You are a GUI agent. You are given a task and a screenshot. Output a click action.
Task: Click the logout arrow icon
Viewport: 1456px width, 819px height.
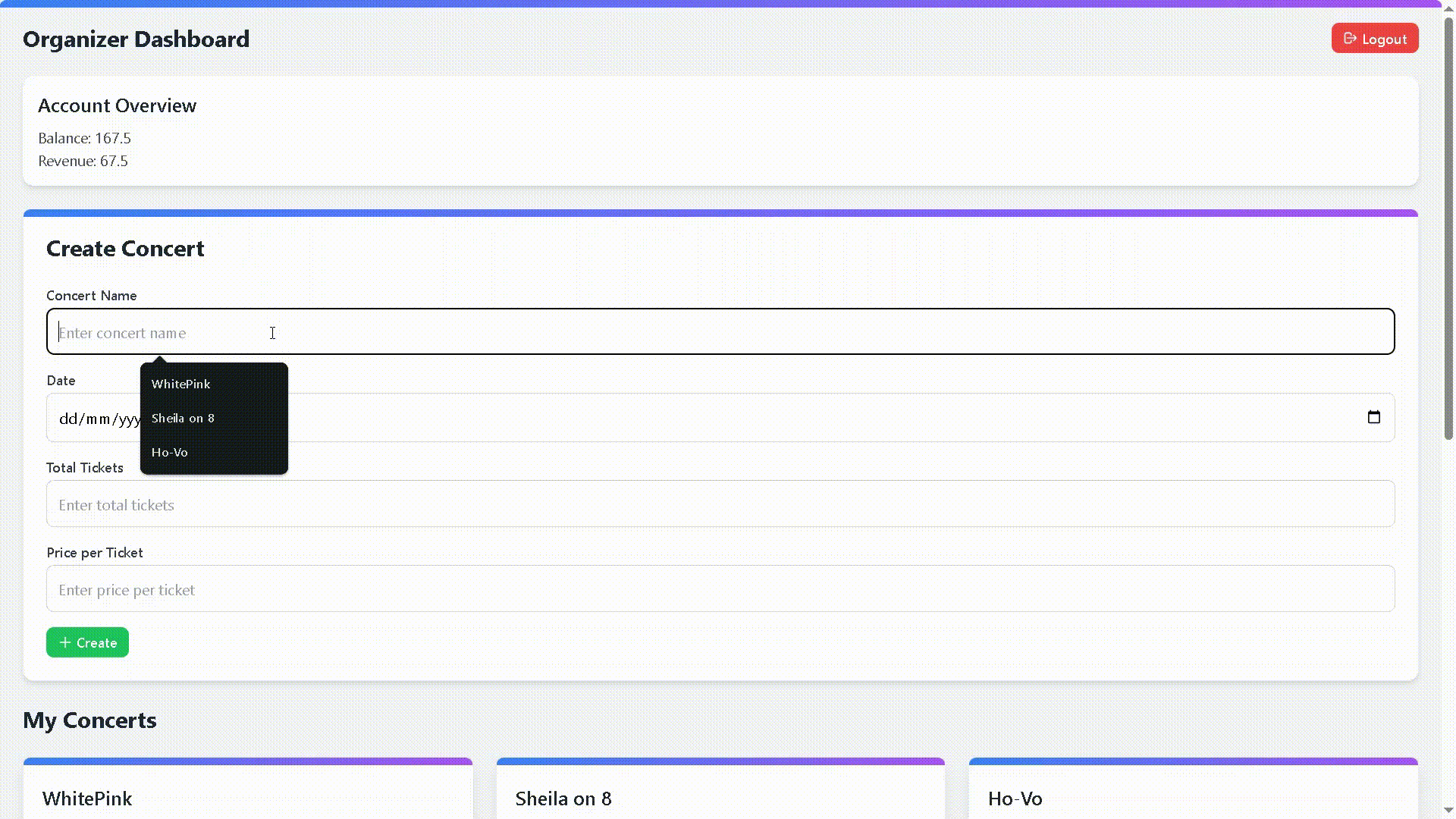coord(1350,39)
